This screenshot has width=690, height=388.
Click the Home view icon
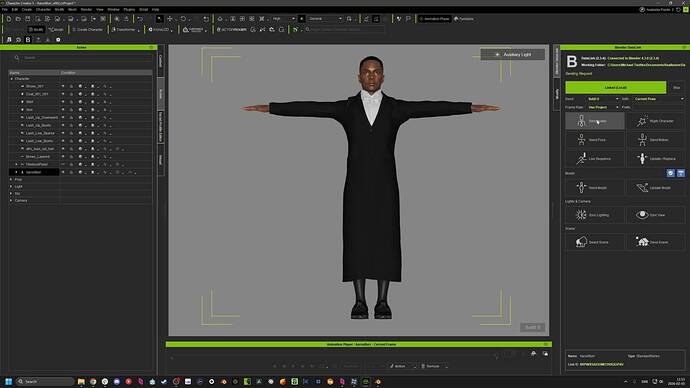[x=220, y=19]
